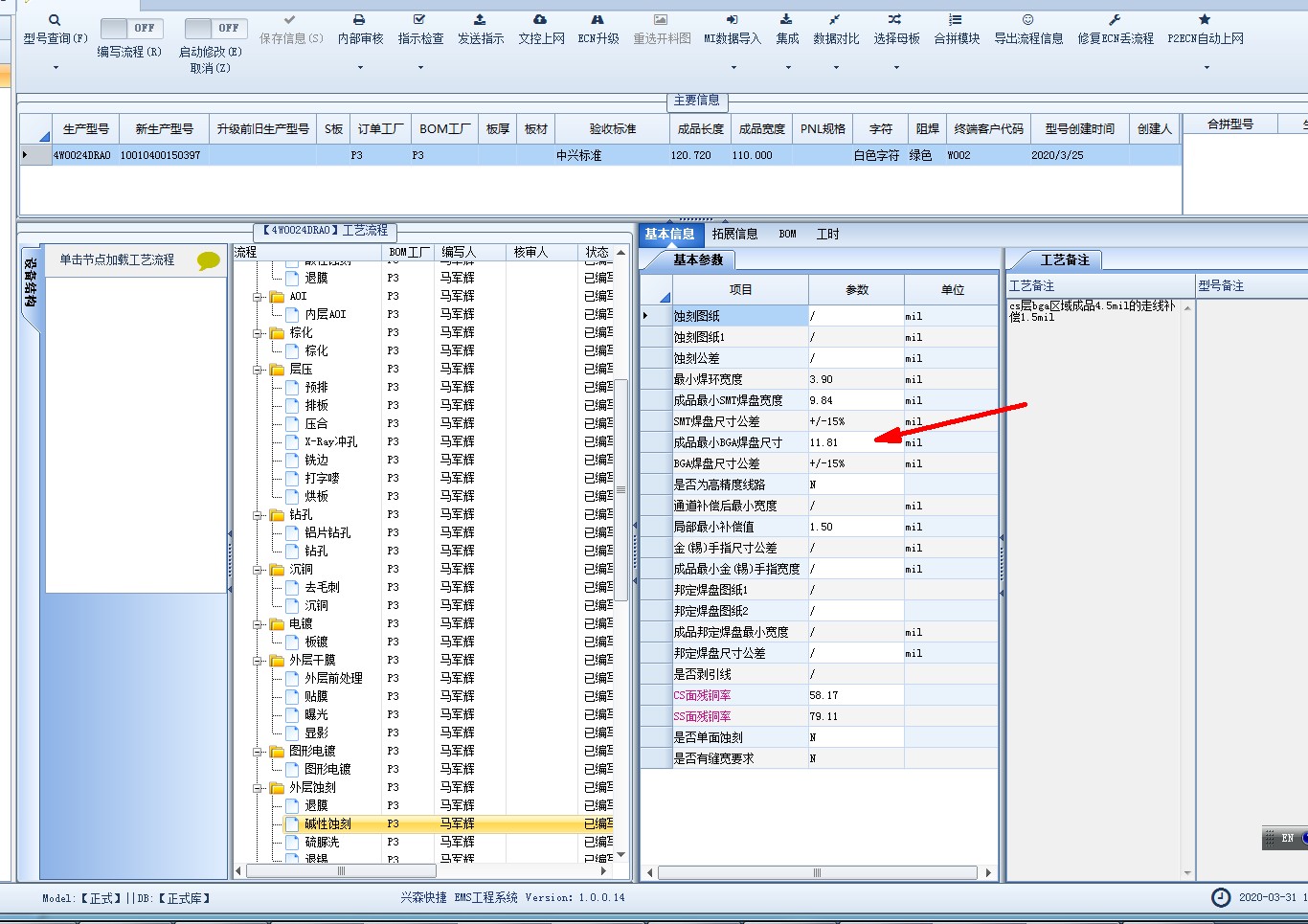Click the 最小焊环宽度 value 3.90
This screenshot has width=1308, height=924.
(856, 379)
